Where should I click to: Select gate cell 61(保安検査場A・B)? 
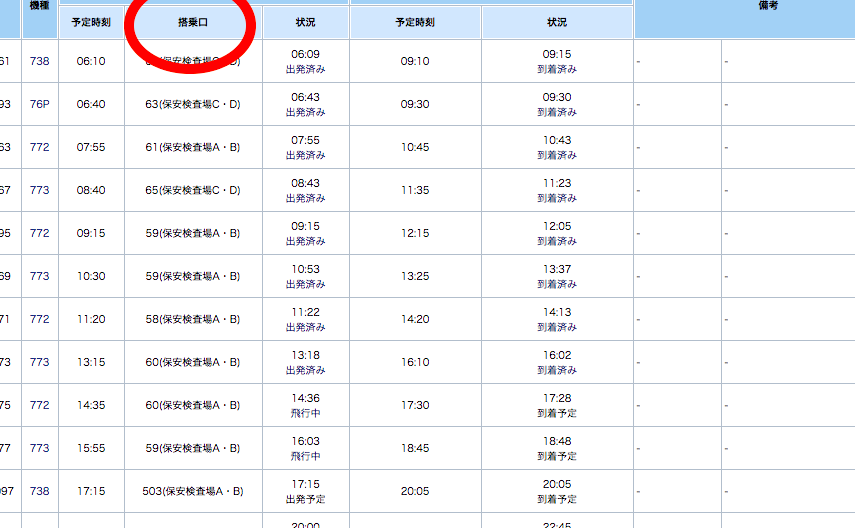coord(193,147)
